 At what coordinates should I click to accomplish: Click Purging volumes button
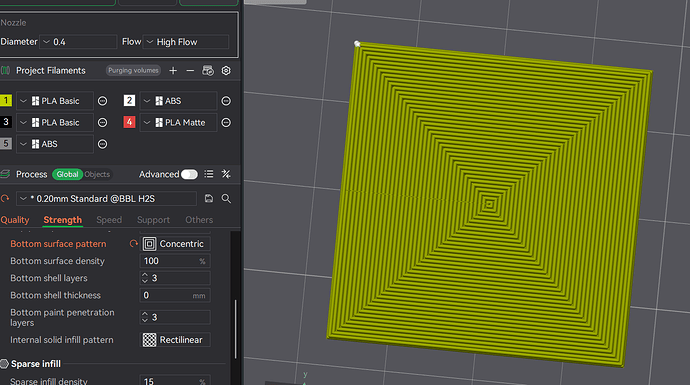(x=133, y=70)
